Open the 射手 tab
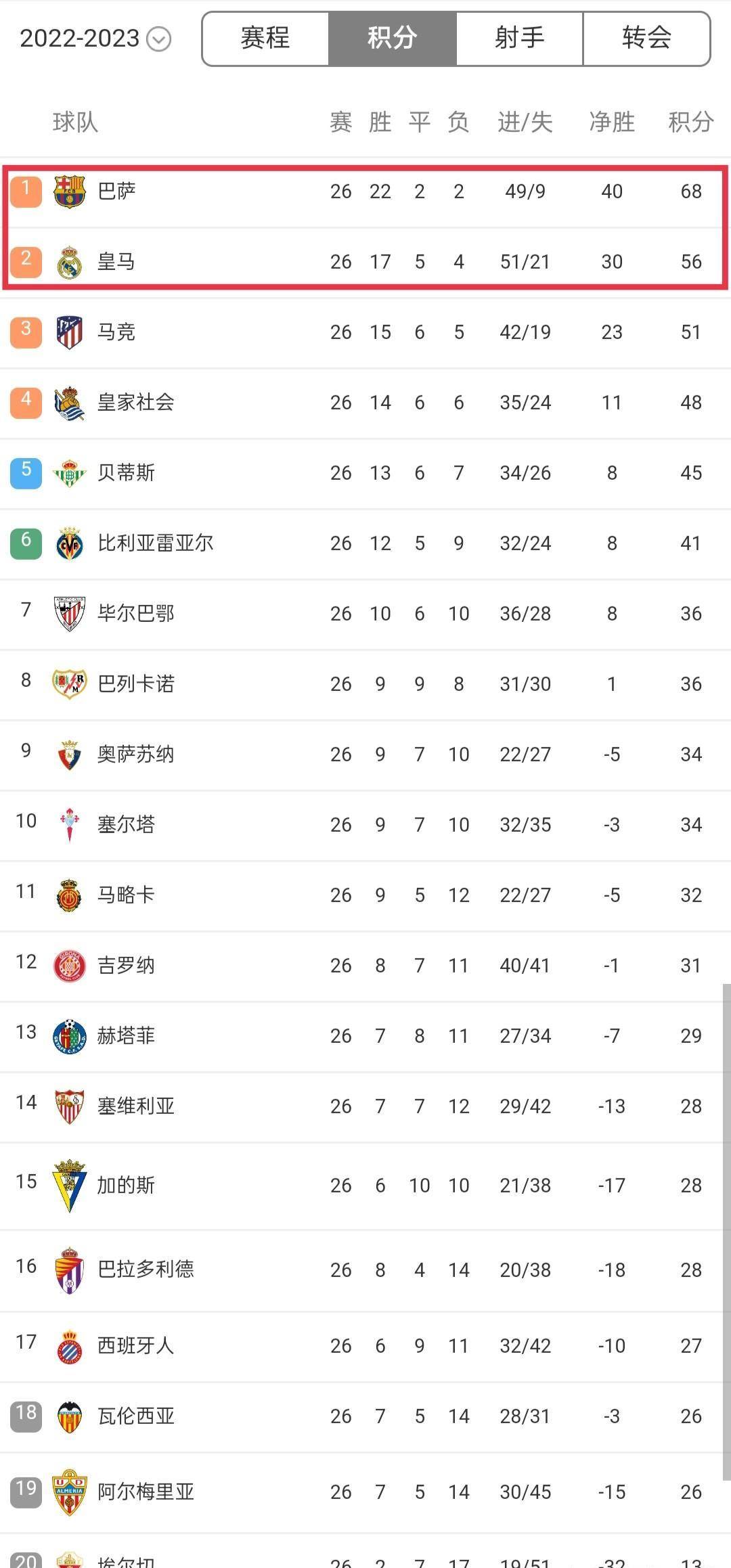The height and width of the screenshot is (1568, 731). (520, 38)
